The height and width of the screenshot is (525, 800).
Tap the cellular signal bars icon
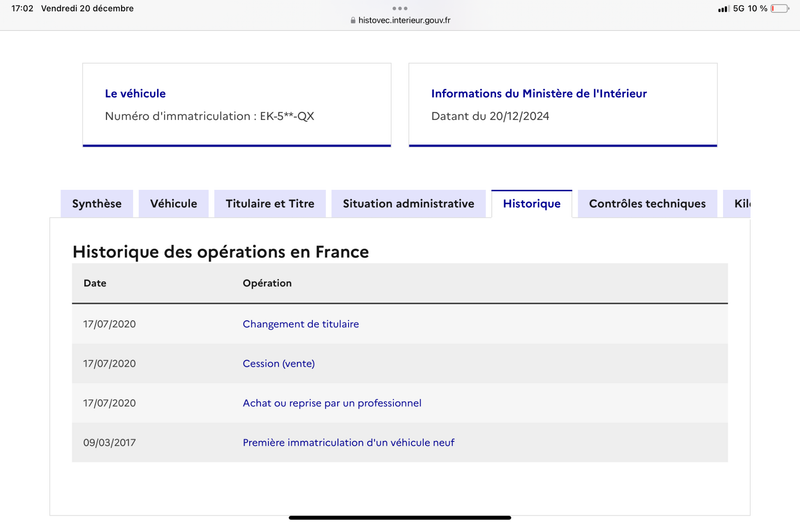coord(723,8)
